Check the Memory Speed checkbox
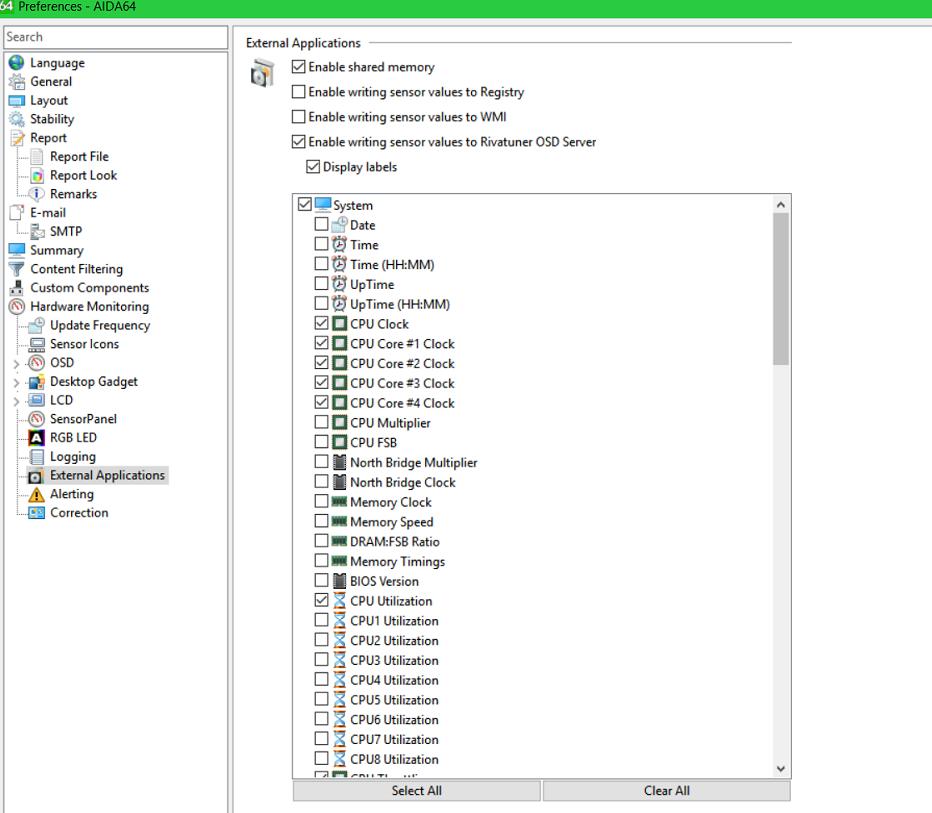Viewport: 932px width, 813px height. tap(322, 521)
